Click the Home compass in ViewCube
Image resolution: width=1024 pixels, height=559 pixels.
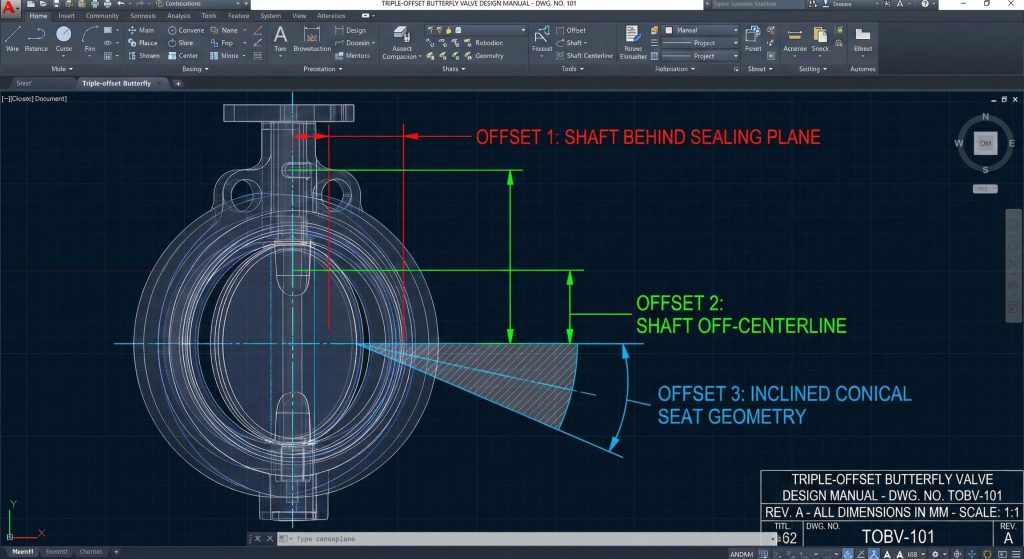(x=985, y=143)
